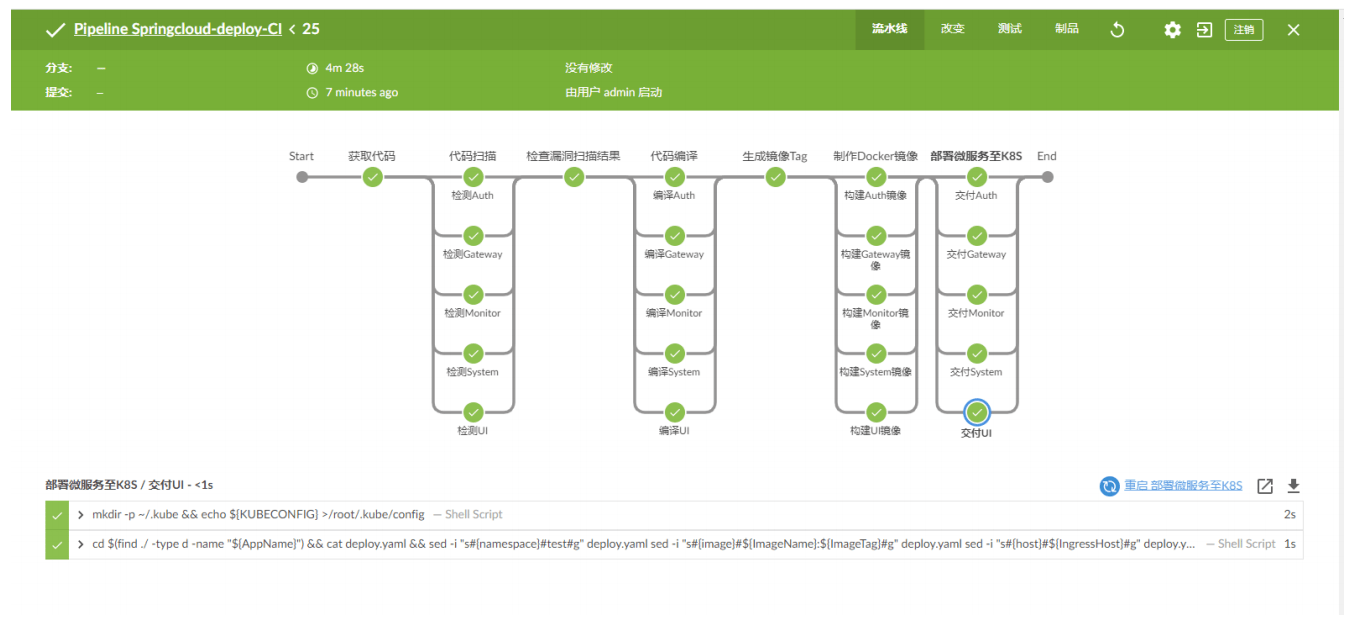Open the log in a new window icon
This screenshot has height=627, width=1346.
tap(1265, 486)
